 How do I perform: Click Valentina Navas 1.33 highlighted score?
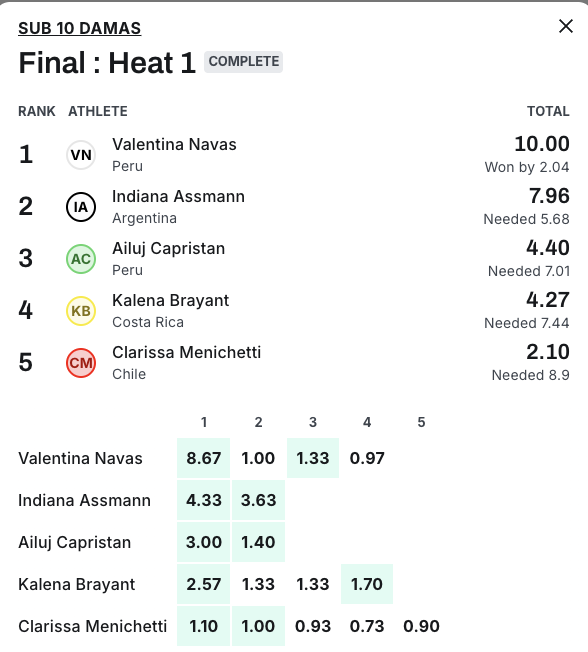313,458
